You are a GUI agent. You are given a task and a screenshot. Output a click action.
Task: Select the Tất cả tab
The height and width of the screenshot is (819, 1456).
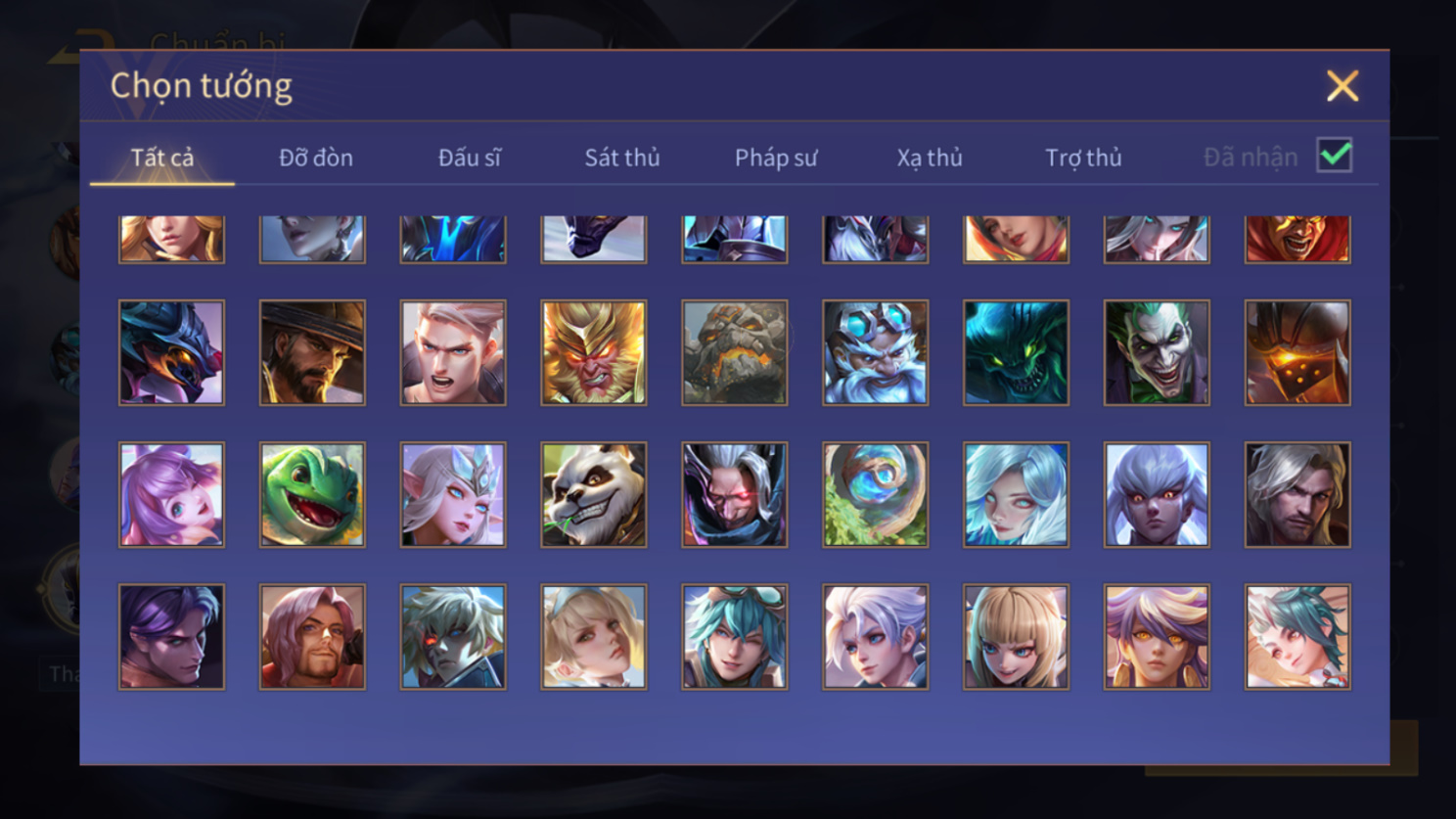coord(162,158)
